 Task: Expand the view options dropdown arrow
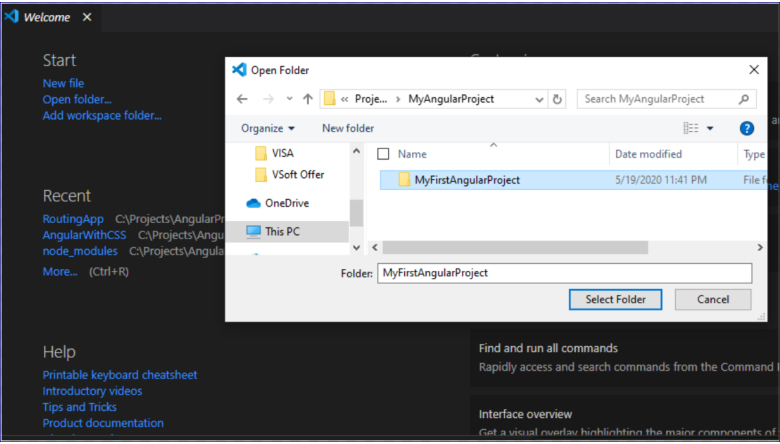(710, 128)
